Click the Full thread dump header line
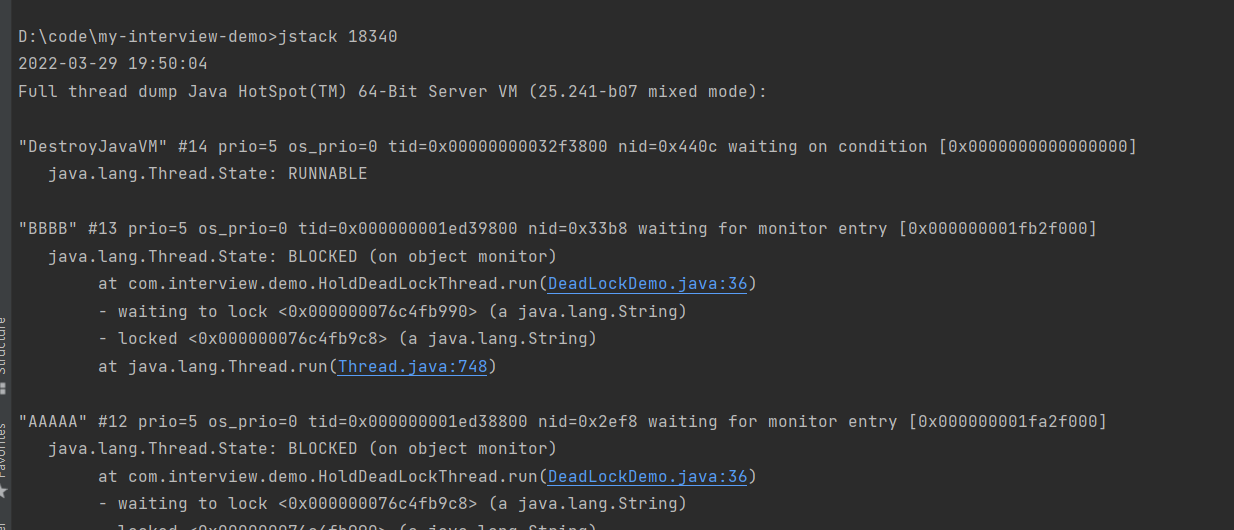 click(393, 92)
